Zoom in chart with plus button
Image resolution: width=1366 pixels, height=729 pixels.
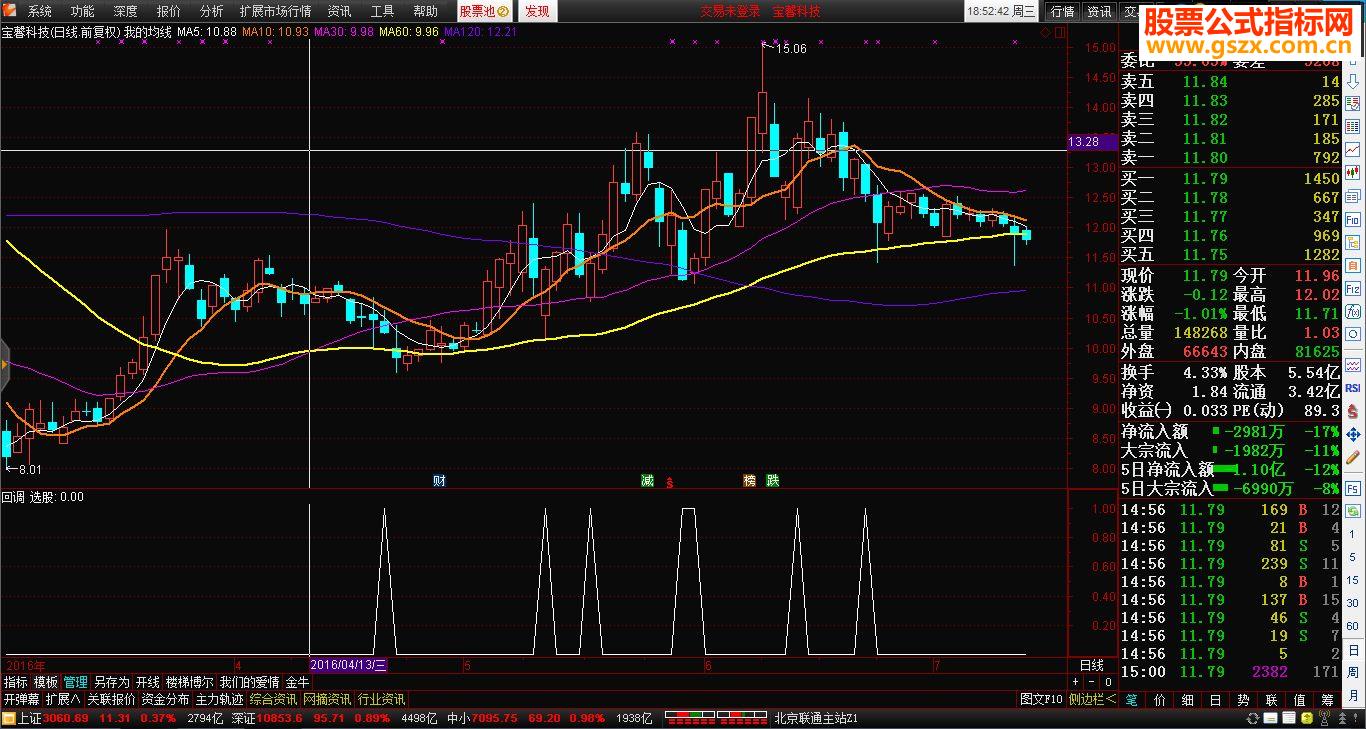(1075, 682)
